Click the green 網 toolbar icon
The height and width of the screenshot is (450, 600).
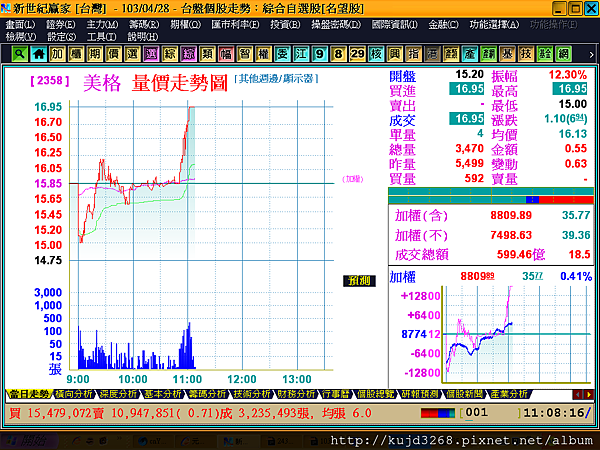click(563, 54)
